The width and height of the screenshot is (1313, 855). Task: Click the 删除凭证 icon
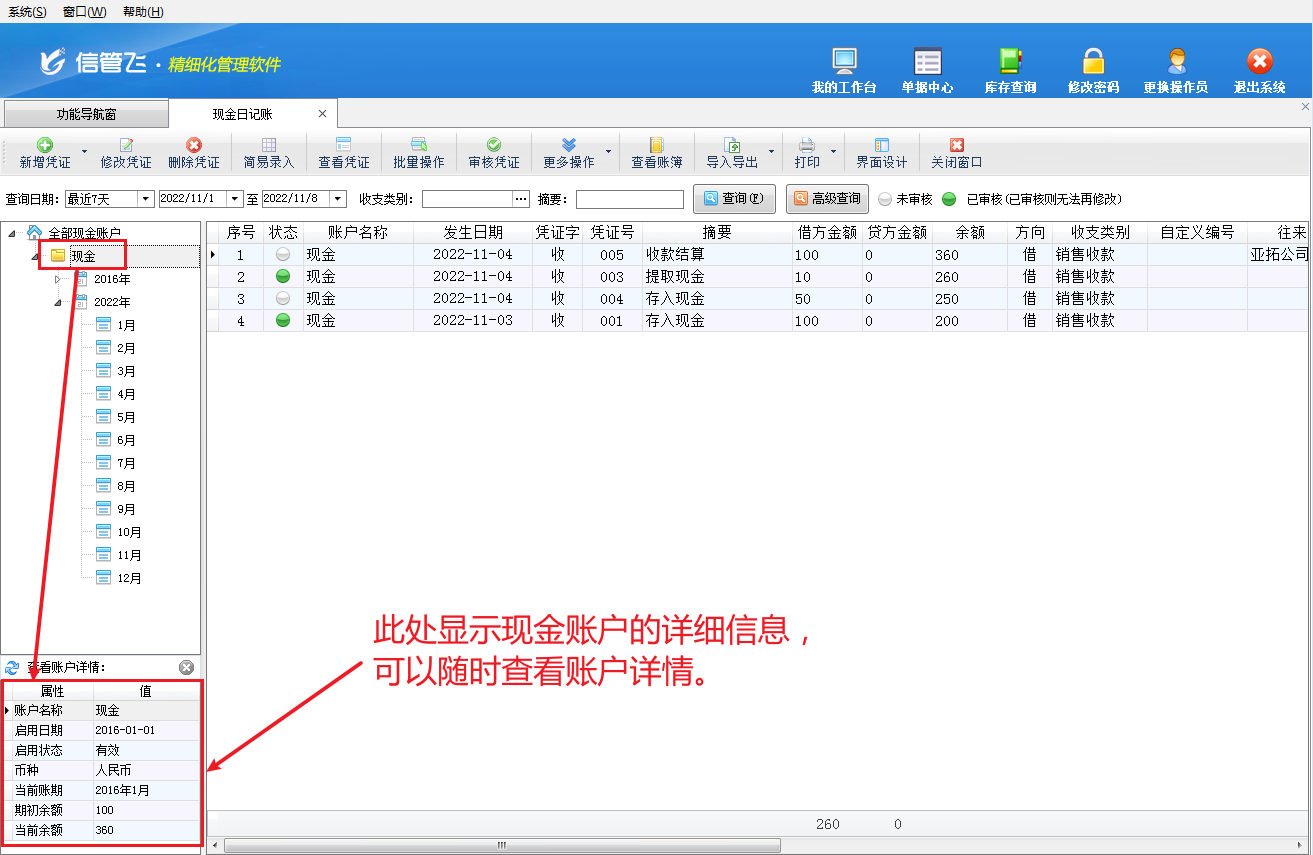point(194,146)
